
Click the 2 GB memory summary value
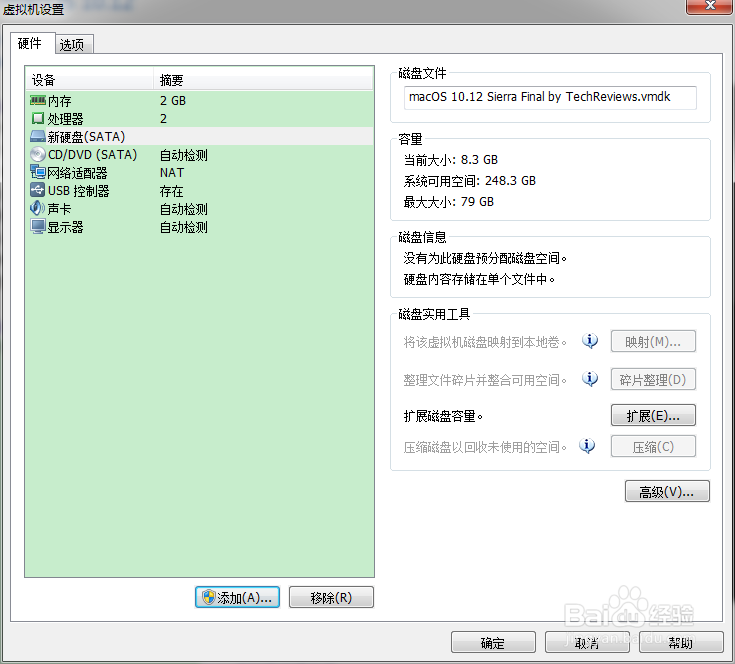click(173, 101)
